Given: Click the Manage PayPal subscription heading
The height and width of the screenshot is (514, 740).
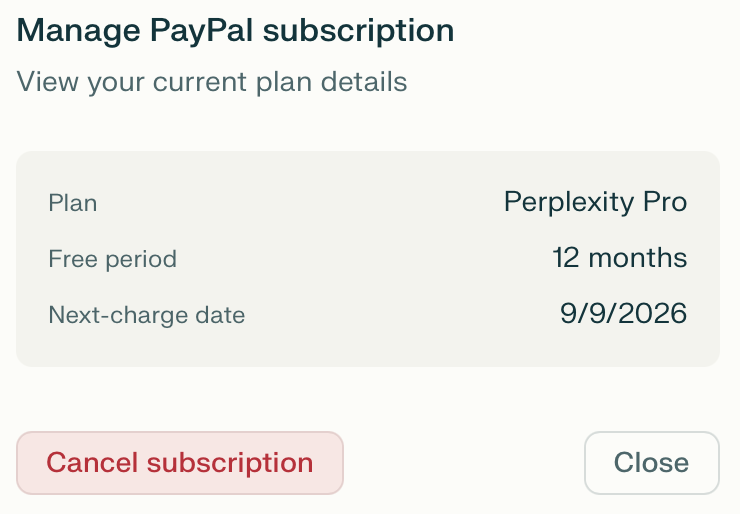Looking at the screenshot, I should coord(235,31).
